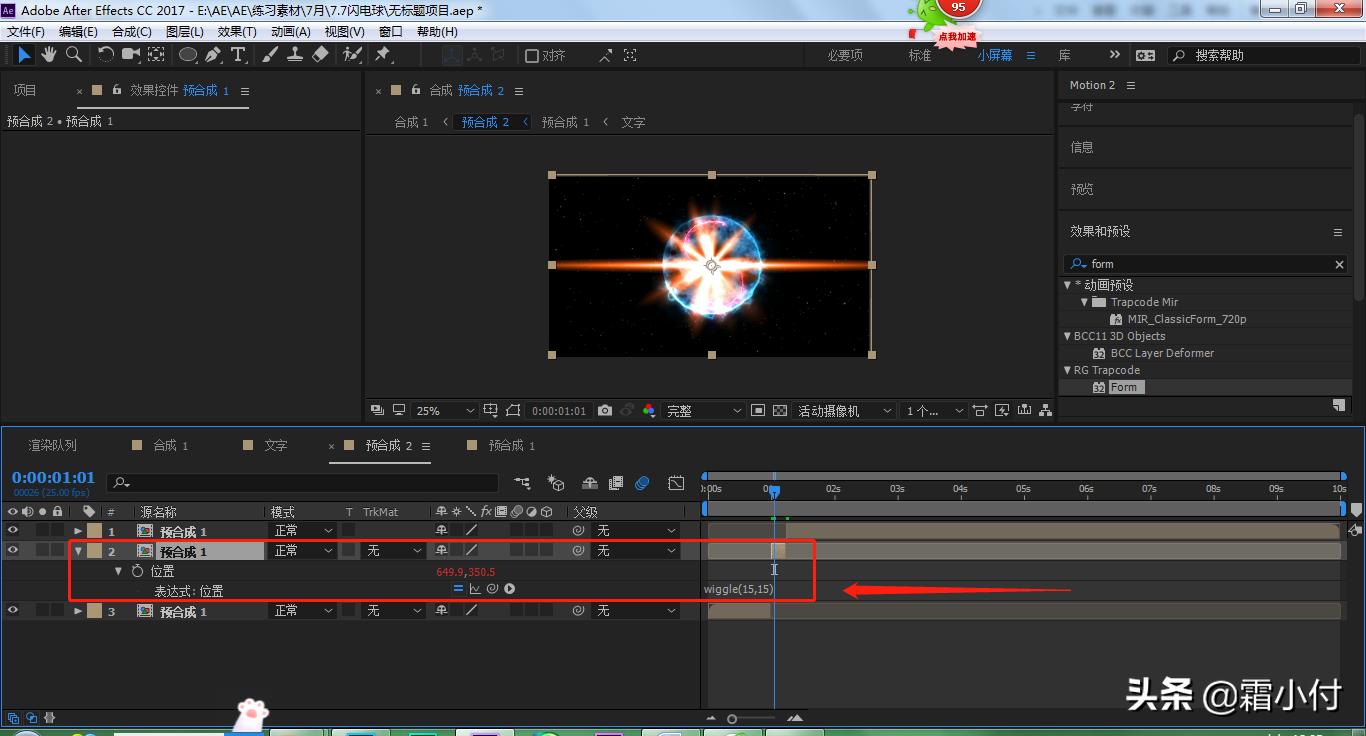Choose the horizontal Type tool
Screen dimensions: 1366x736
238,55
